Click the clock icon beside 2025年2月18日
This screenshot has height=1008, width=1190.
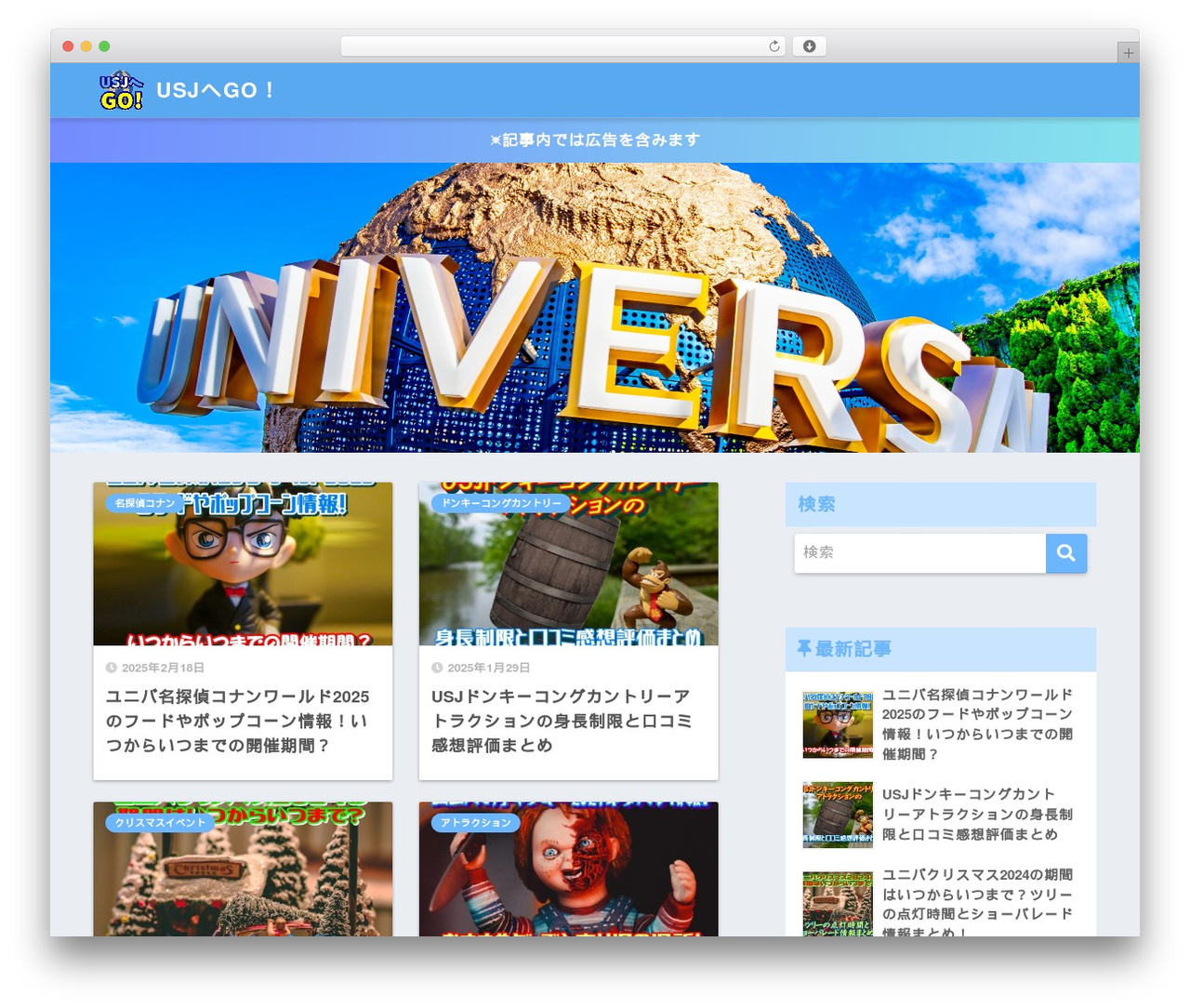(112, 668)
